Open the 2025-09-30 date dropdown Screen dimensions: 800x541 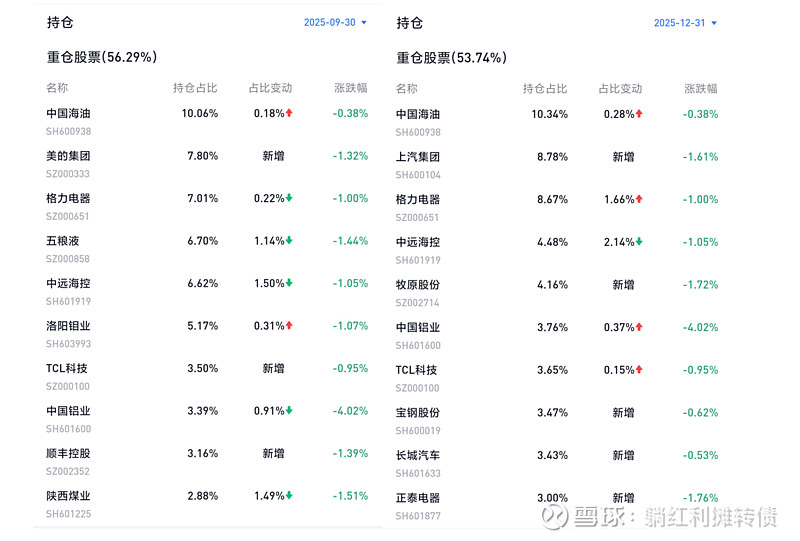[335, 22]
